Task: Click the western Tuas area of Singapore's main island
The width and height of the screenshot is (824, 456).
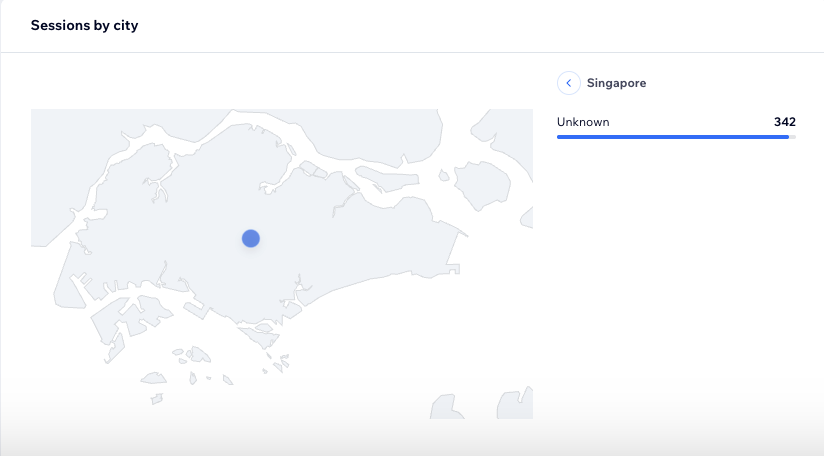Action: point(69,278)
